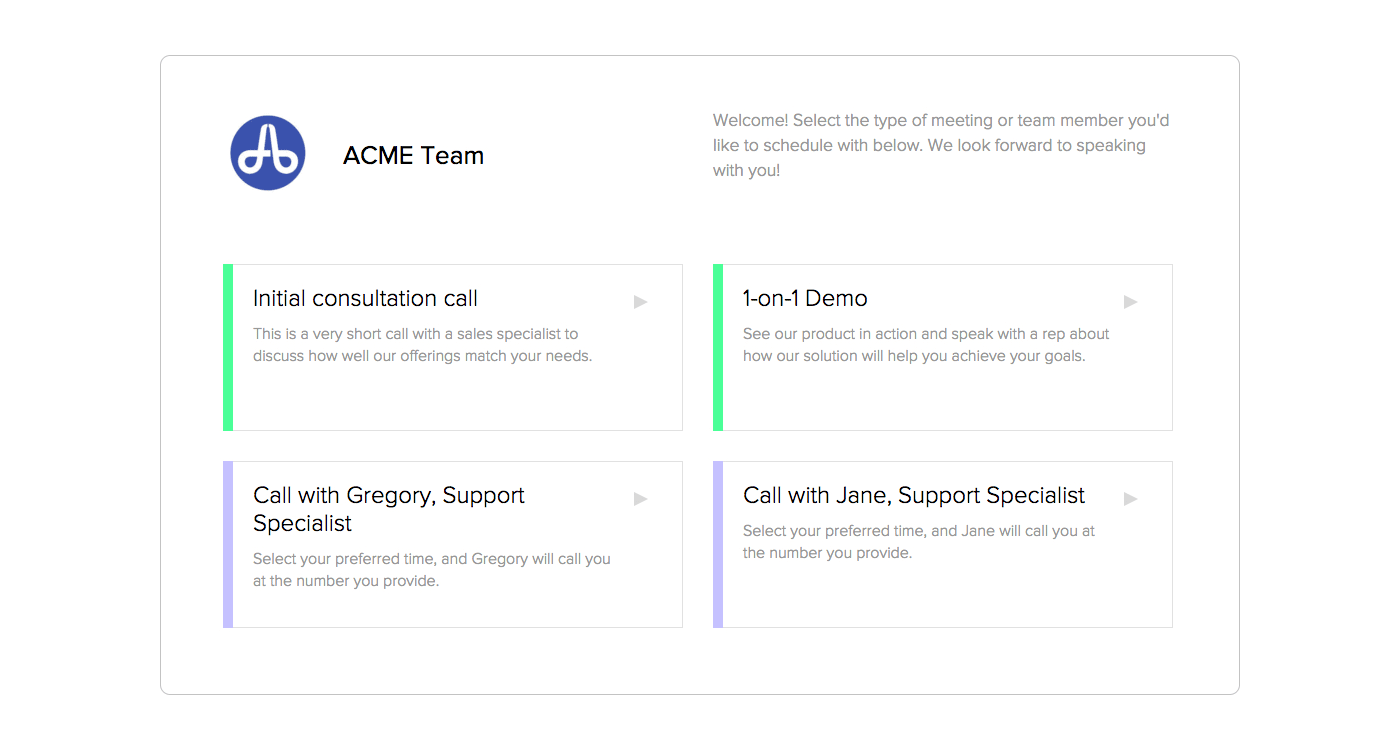This screenshot has width=1400, height=750.
Task: Click green bar on 1-on-1 Demo card
Action: click(718, 347)
